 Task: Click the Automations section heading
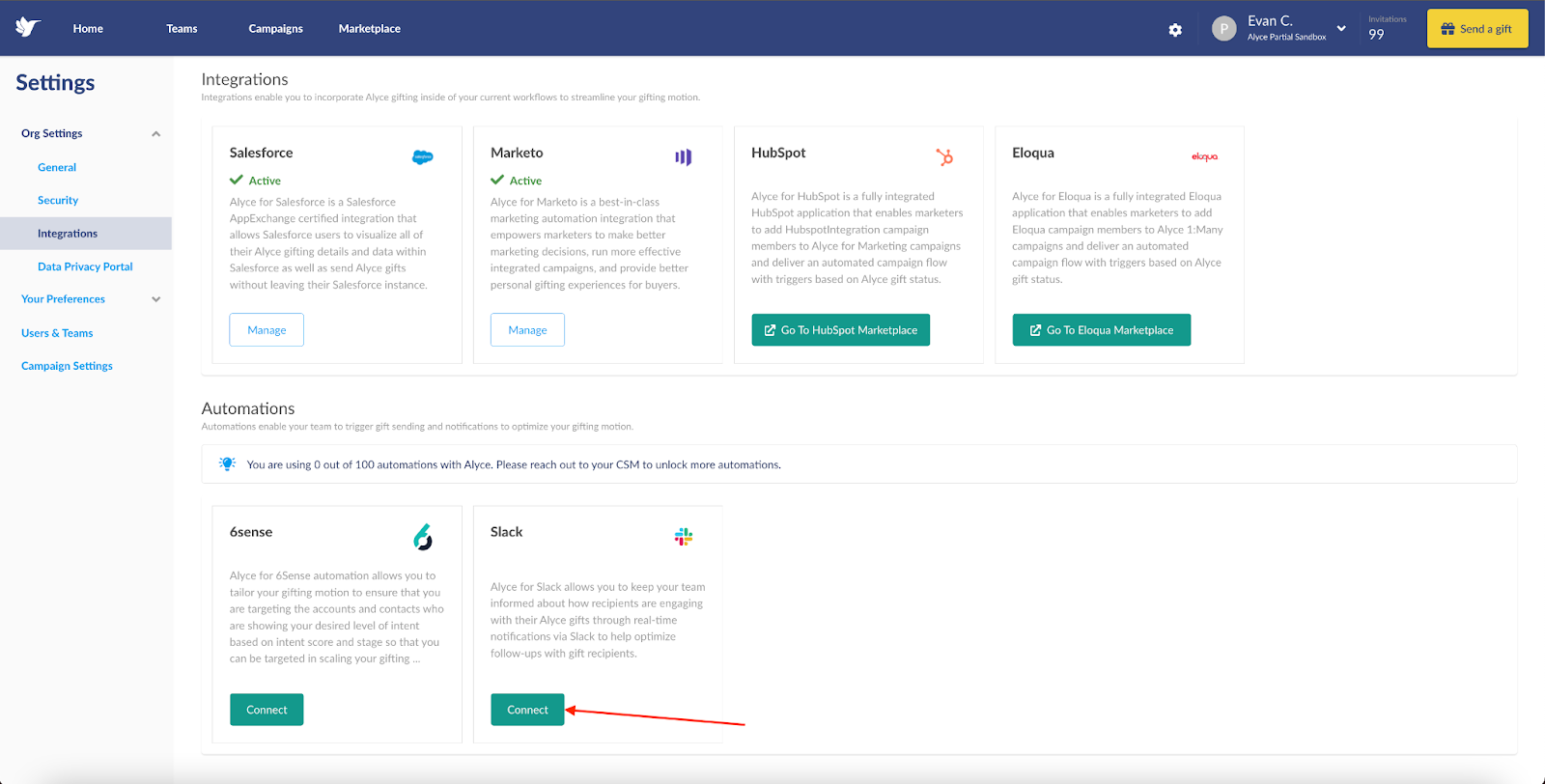[x=248, y=408]
